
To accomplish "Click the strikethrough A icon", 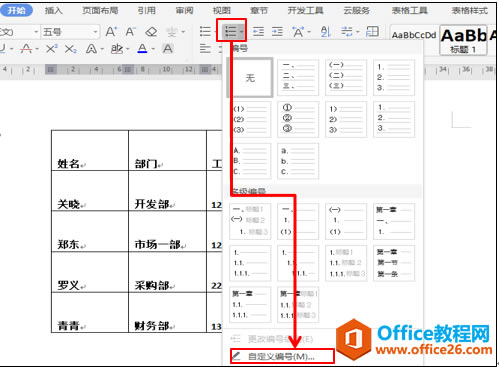I will click(x=26, y=49).
